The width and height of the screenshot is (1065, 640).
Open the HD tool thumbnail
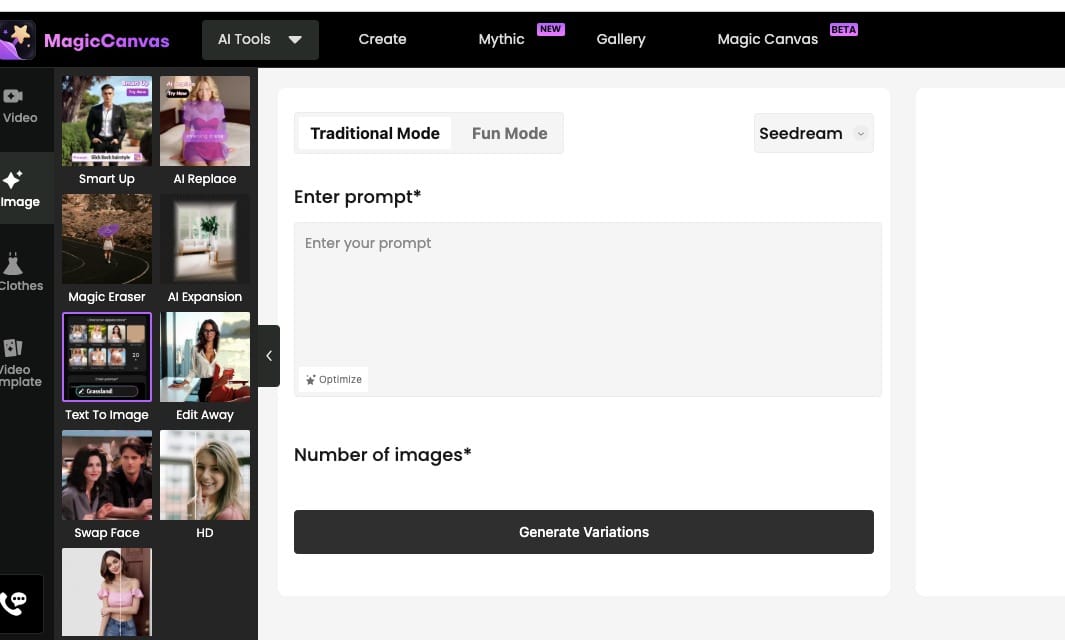pos(204,475)
